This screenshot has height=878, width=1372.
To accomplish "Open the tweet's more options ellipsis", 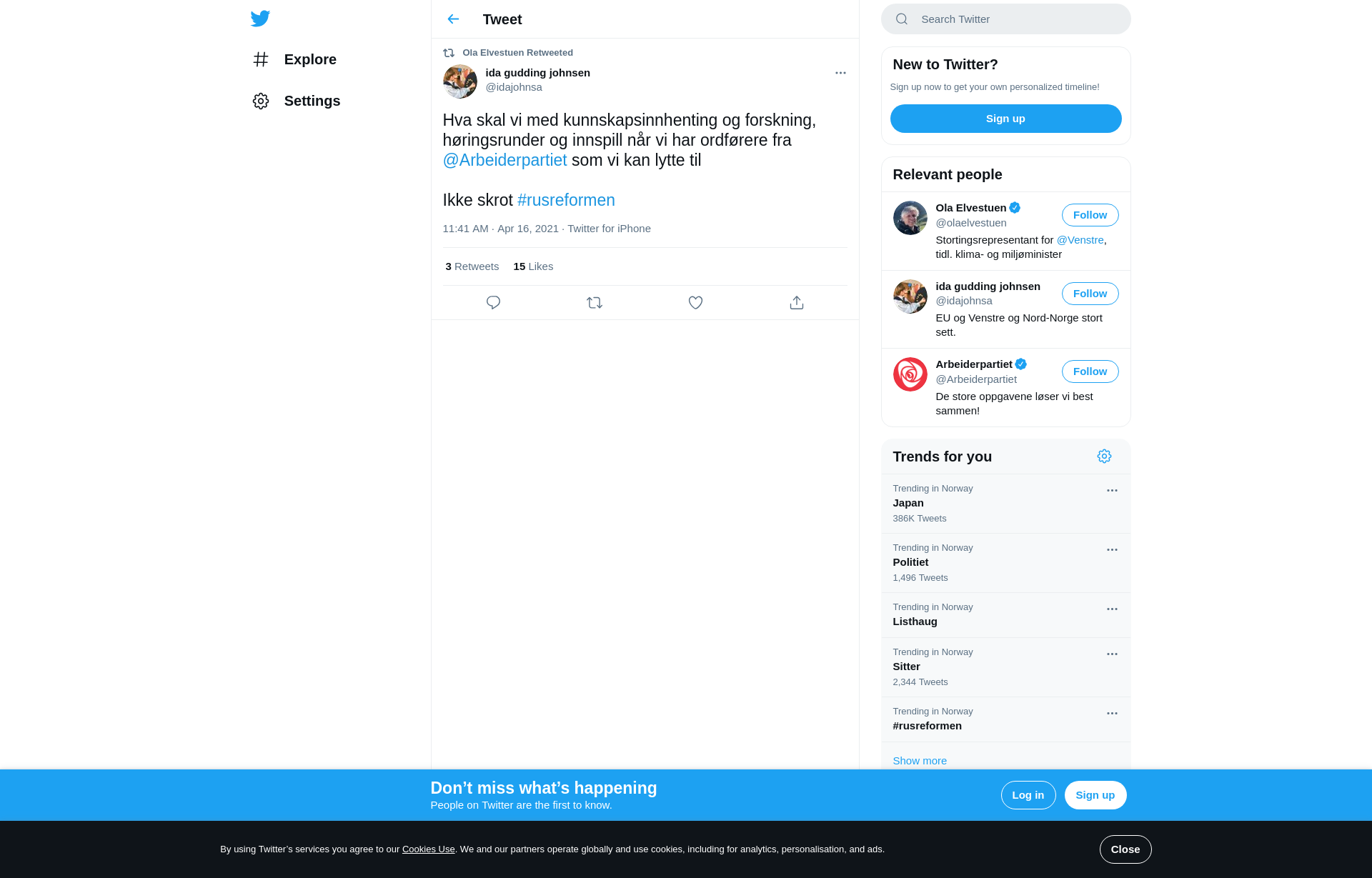I will 840,73.
